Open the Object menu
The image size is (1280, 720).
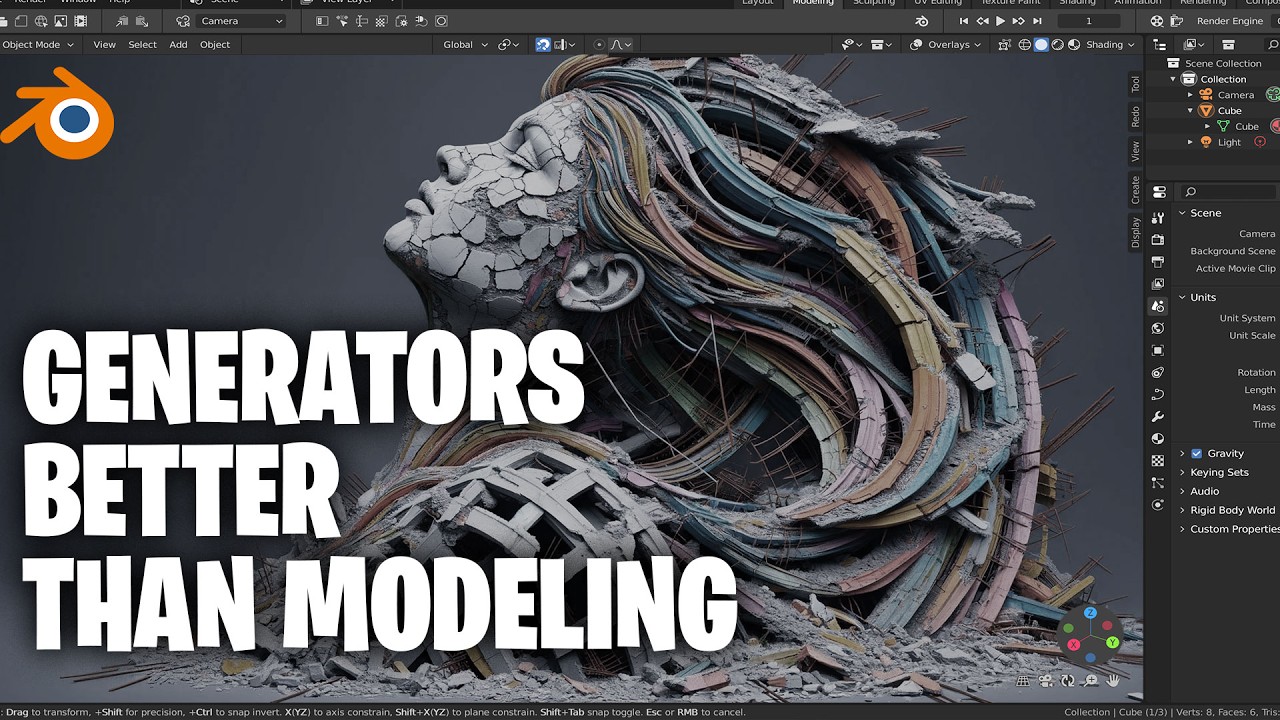point(214,45)
